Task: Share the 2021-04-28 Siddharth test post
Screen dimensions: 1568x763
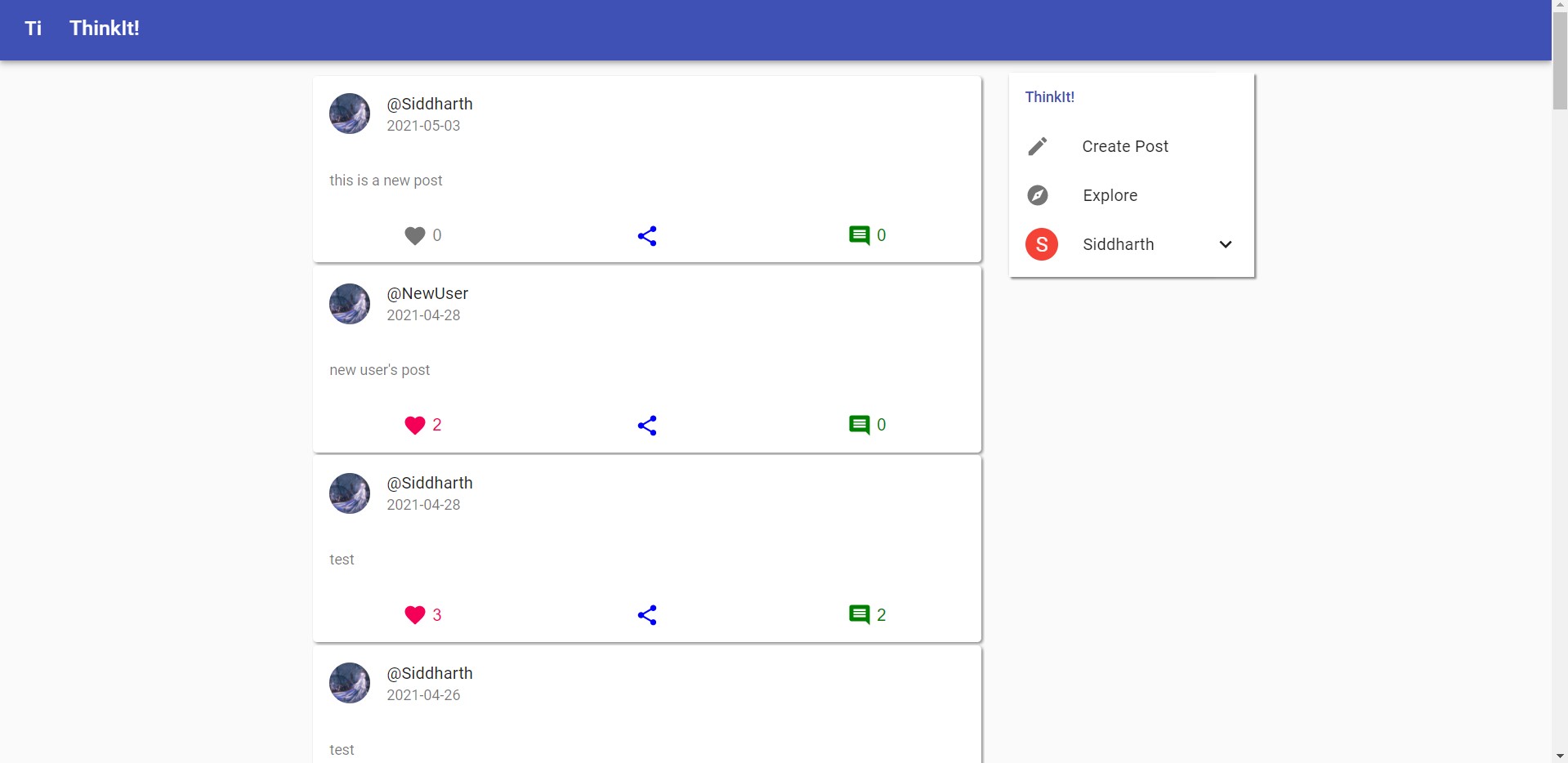Action: tap(647, 615)
